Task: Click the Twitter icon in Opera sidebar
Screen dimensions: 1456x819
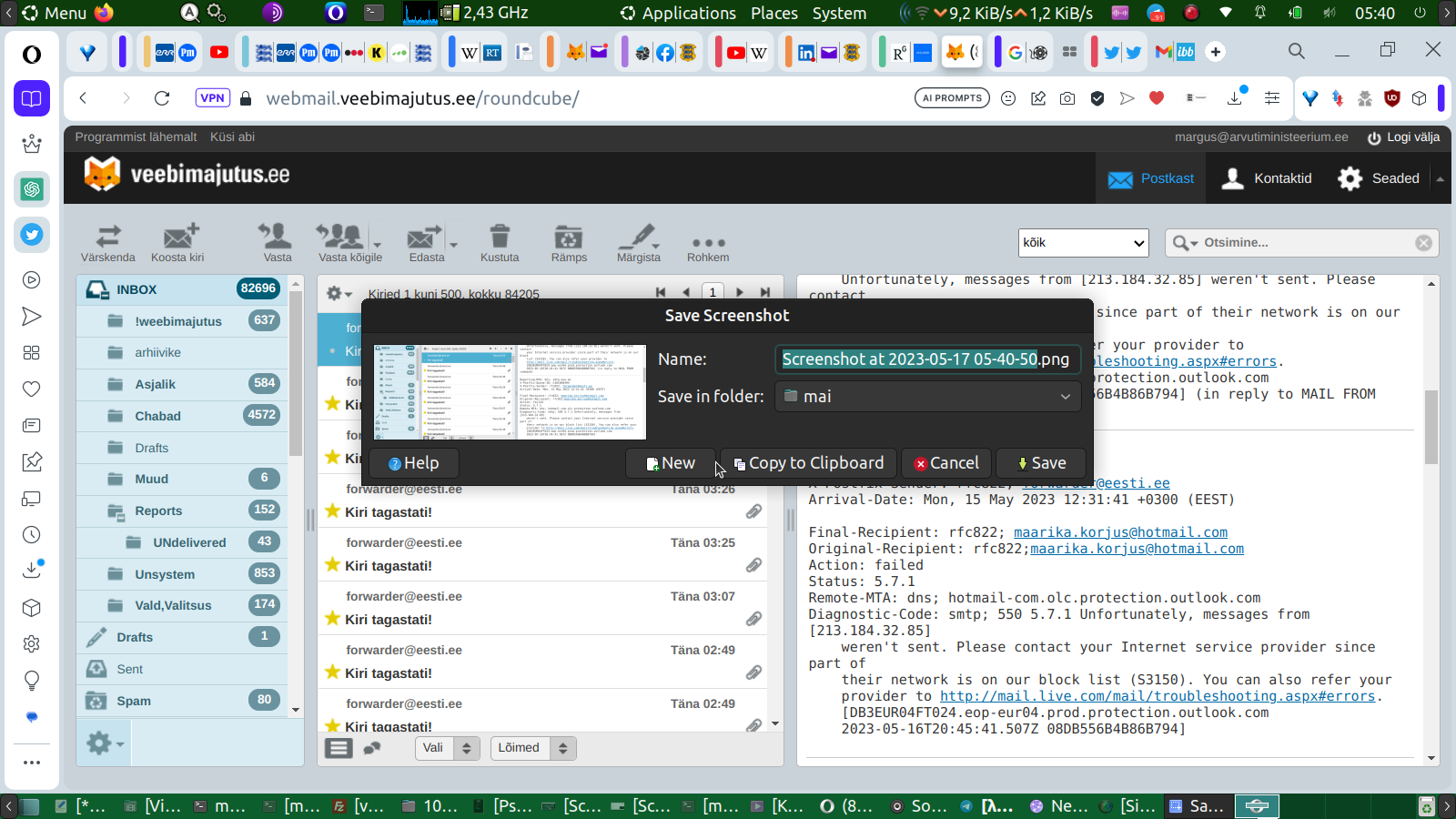Action: [32, 235]
